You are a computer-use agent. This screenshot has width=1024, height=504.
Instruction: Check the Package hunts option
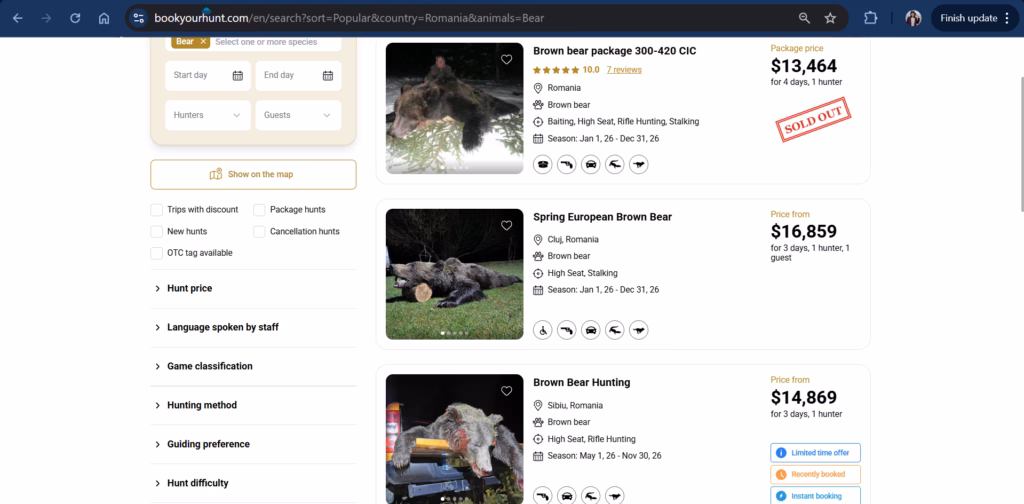pyautogui.click(x=260, y=210)
